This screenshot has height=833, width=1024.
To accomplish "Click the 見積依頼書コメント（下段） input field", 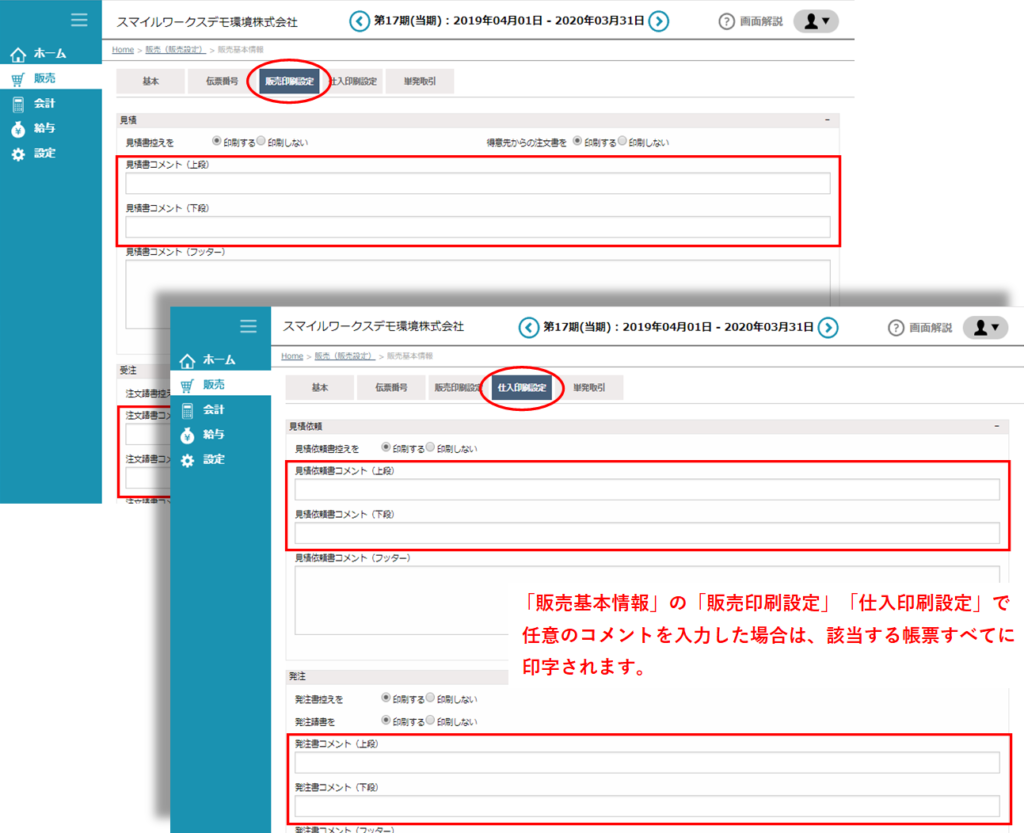I will [647, 533].
